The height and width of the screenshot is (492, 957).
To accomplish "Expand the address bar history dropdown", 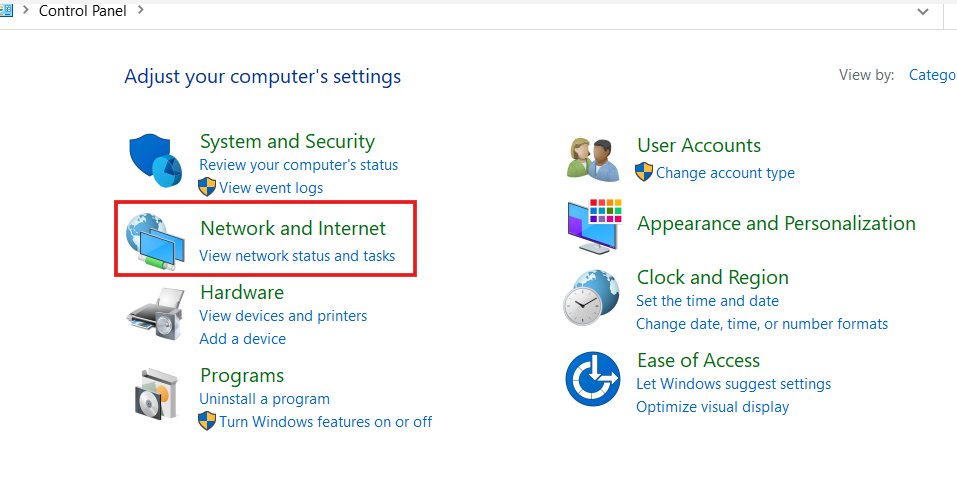I will coord(922,12).
